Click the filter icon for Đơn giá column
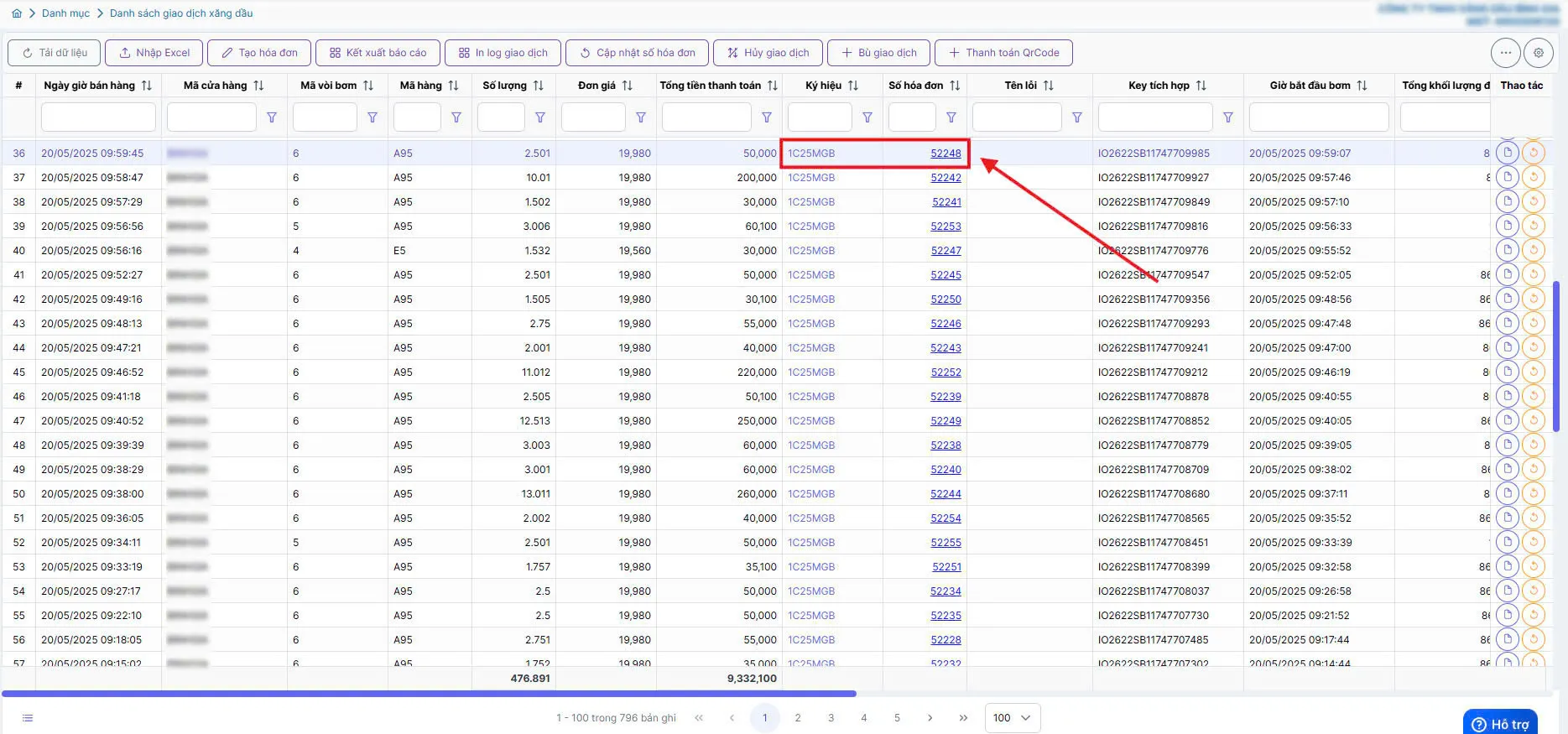This screenshot has width=1568, height=734. coord(641,117)
